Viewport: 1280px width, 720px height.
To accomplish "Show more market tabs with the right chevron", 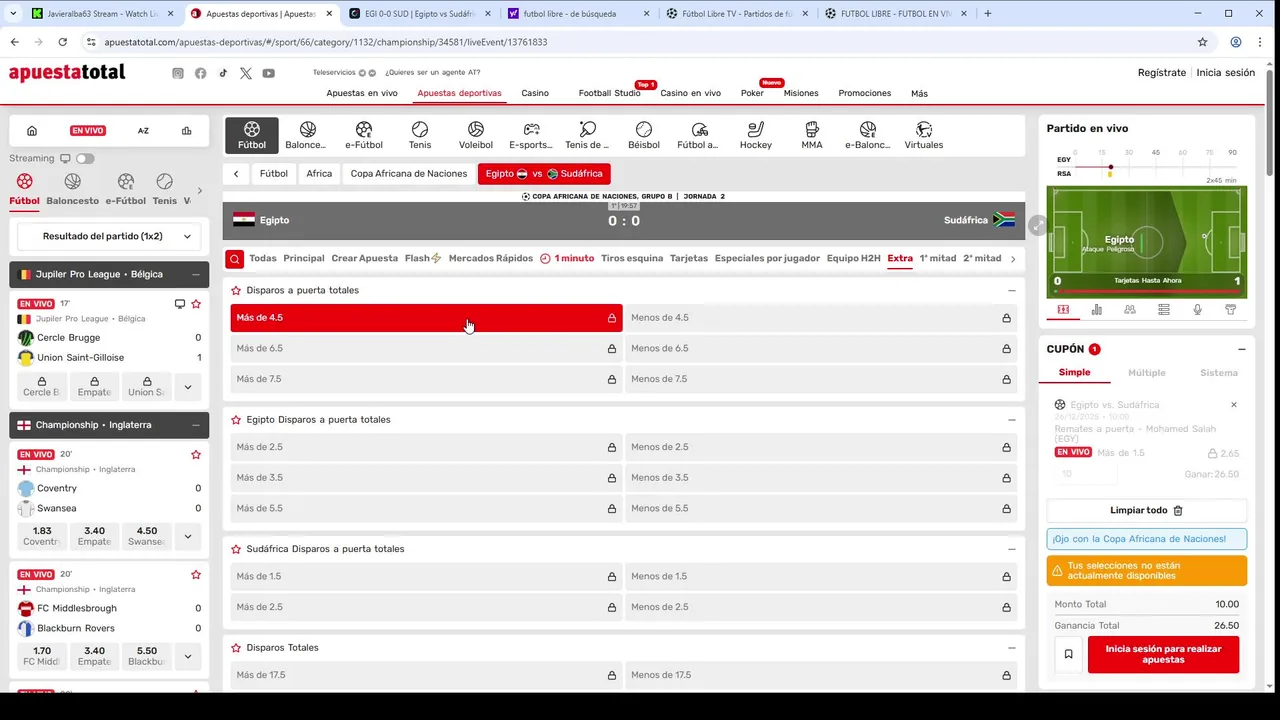I will (1013, 259).
